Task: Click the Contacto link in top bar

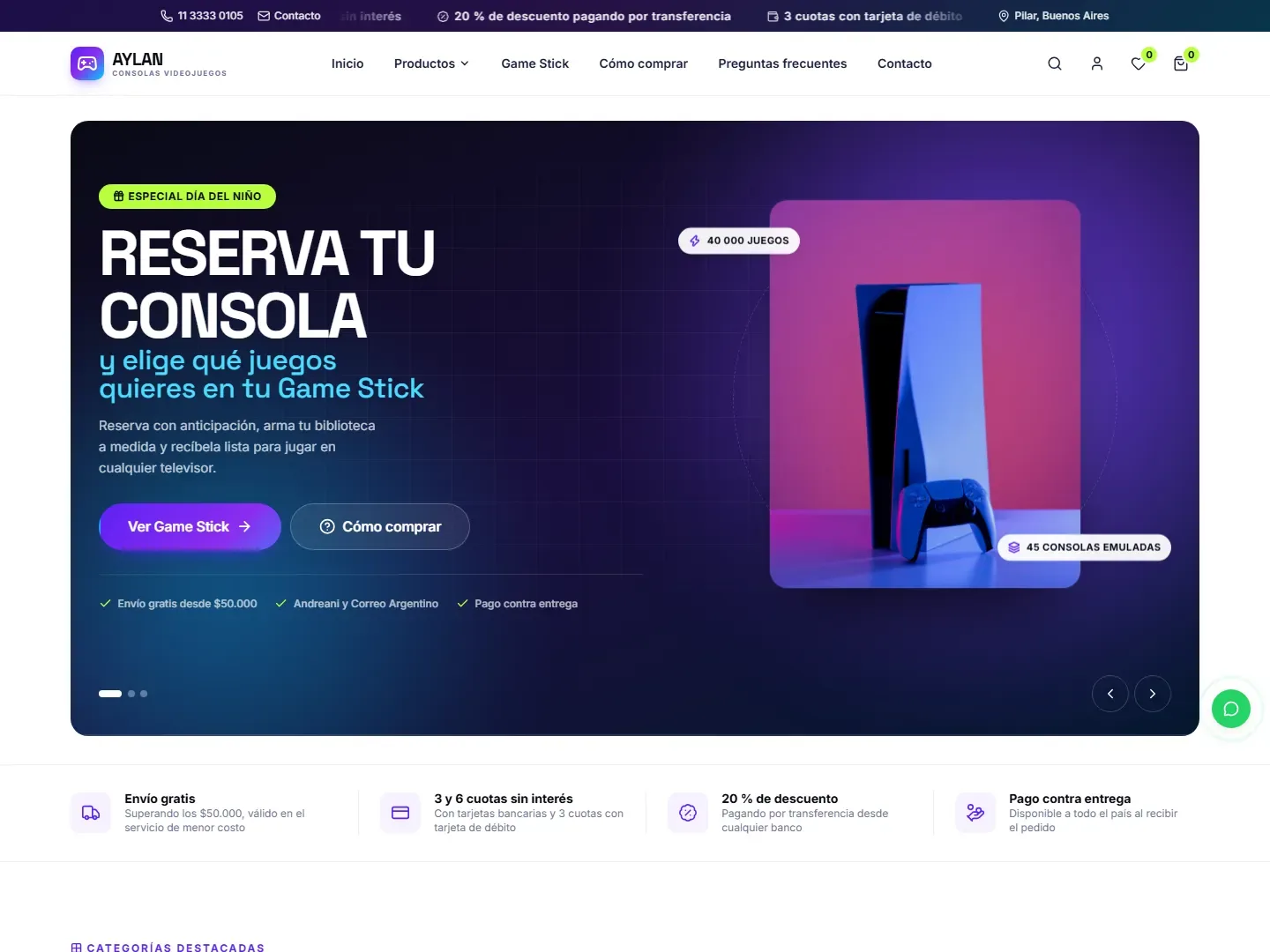Action: pos(297,16)
